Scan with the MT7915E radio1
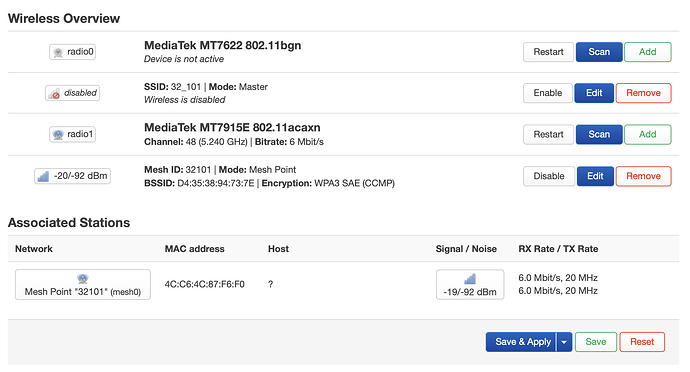 coord(599,134)
